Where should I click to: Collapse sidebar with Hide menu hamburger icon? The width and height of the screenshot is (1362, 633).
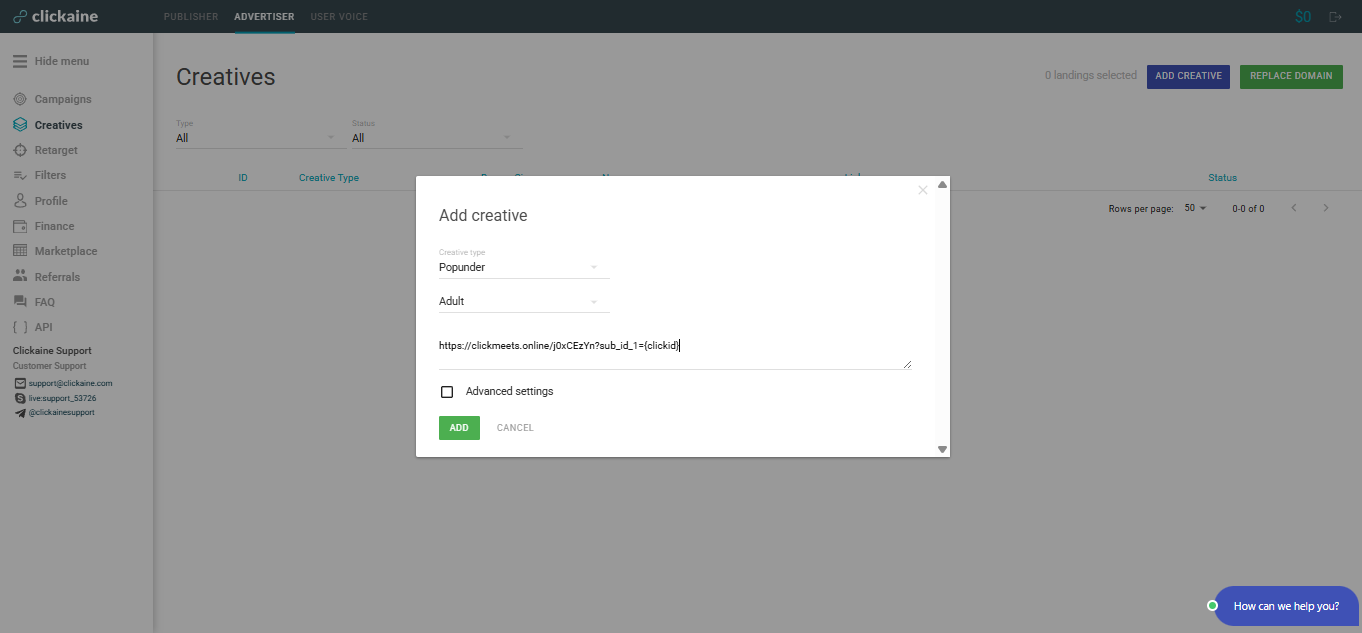[x=20, y=61]
